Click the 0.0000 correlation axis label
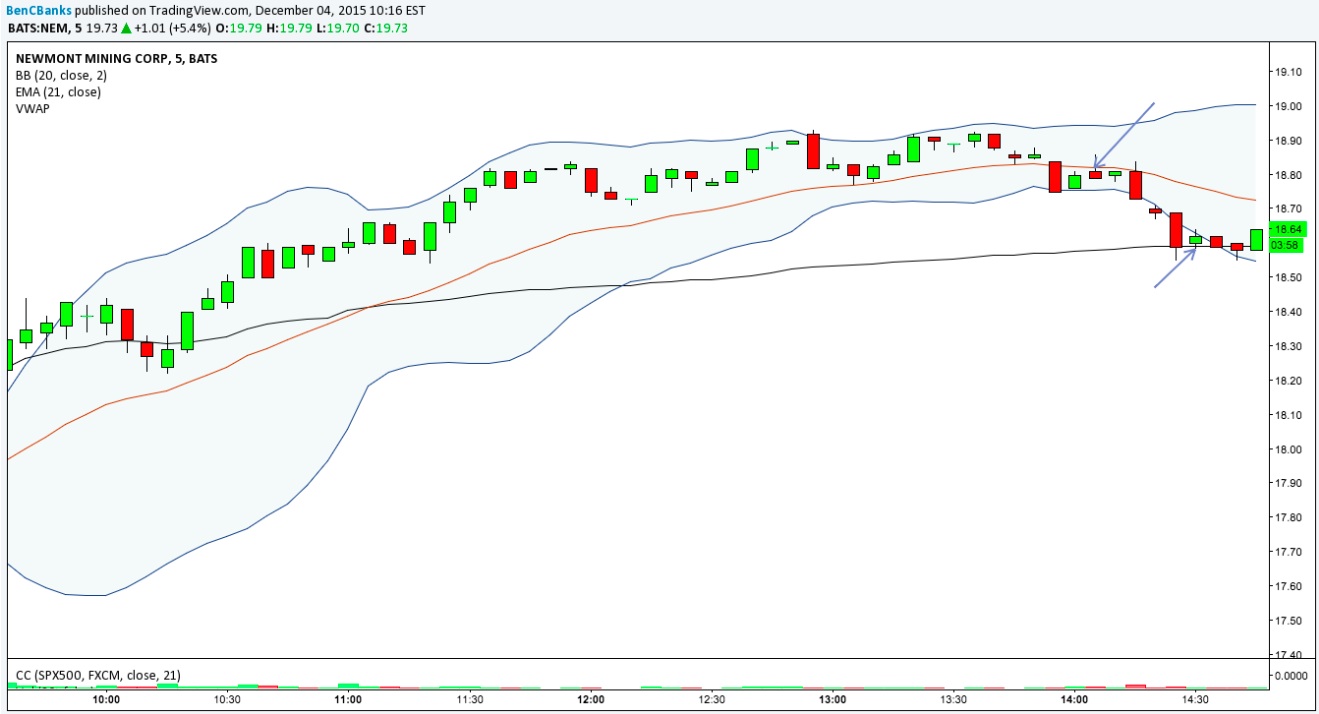 1290,675
